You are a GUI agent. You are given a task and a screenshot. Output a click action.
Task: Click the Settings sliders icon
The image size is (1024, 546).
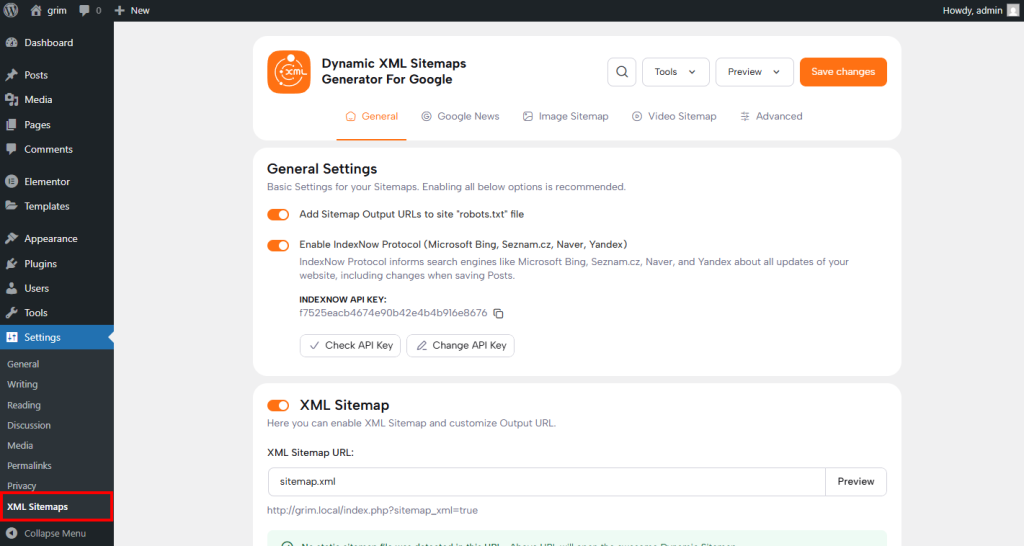(x=12, y=338)
